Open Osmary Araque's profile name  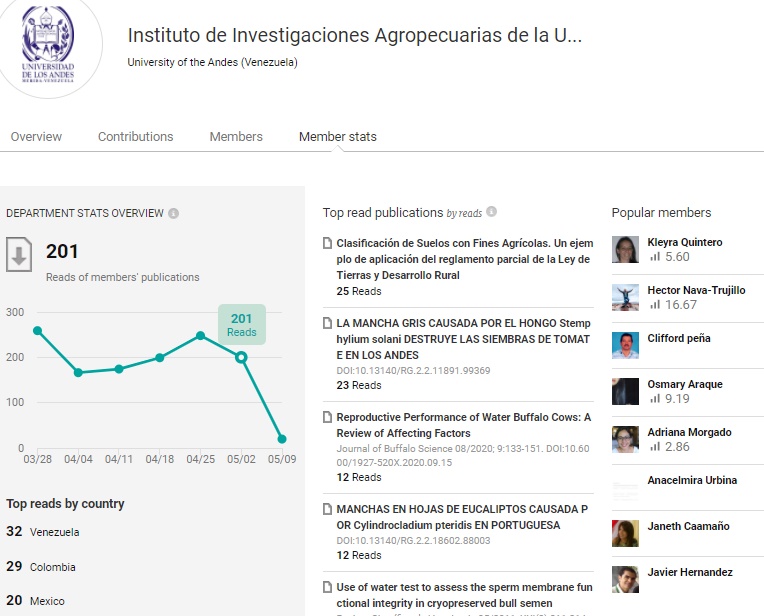(x=685, y=384)
